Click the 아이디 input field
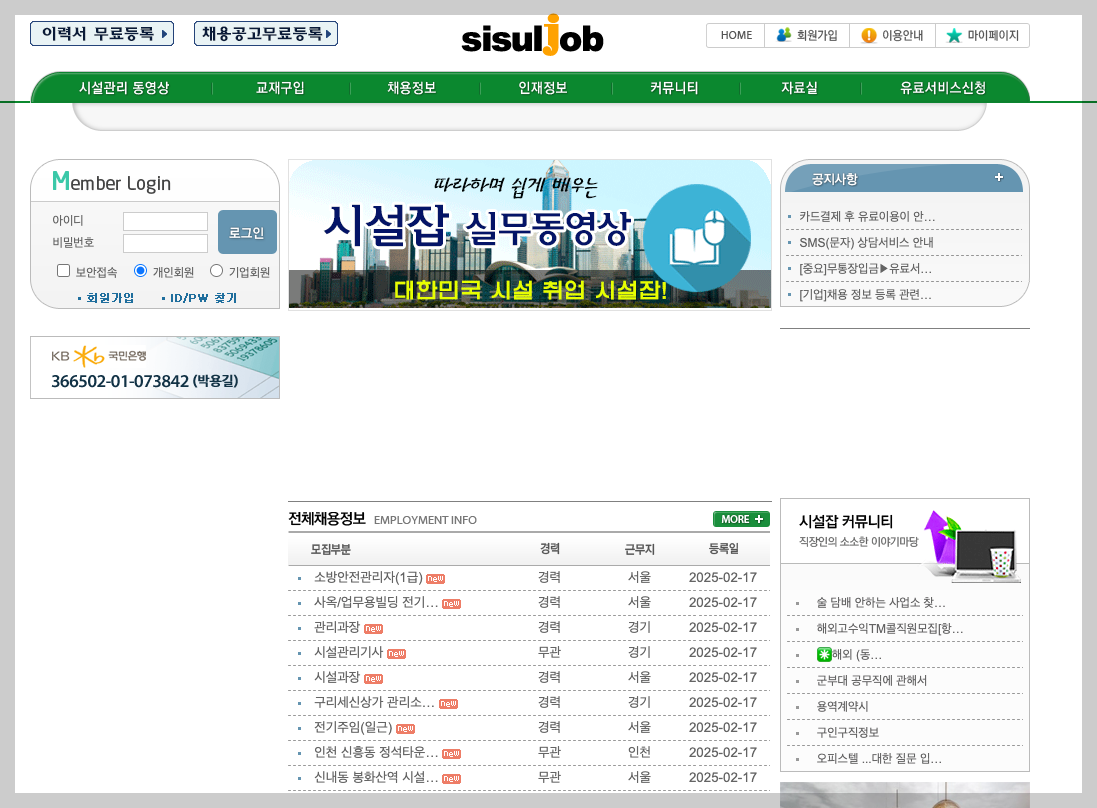The width and height of the screenshot is (1097, 808). point(165,221)
